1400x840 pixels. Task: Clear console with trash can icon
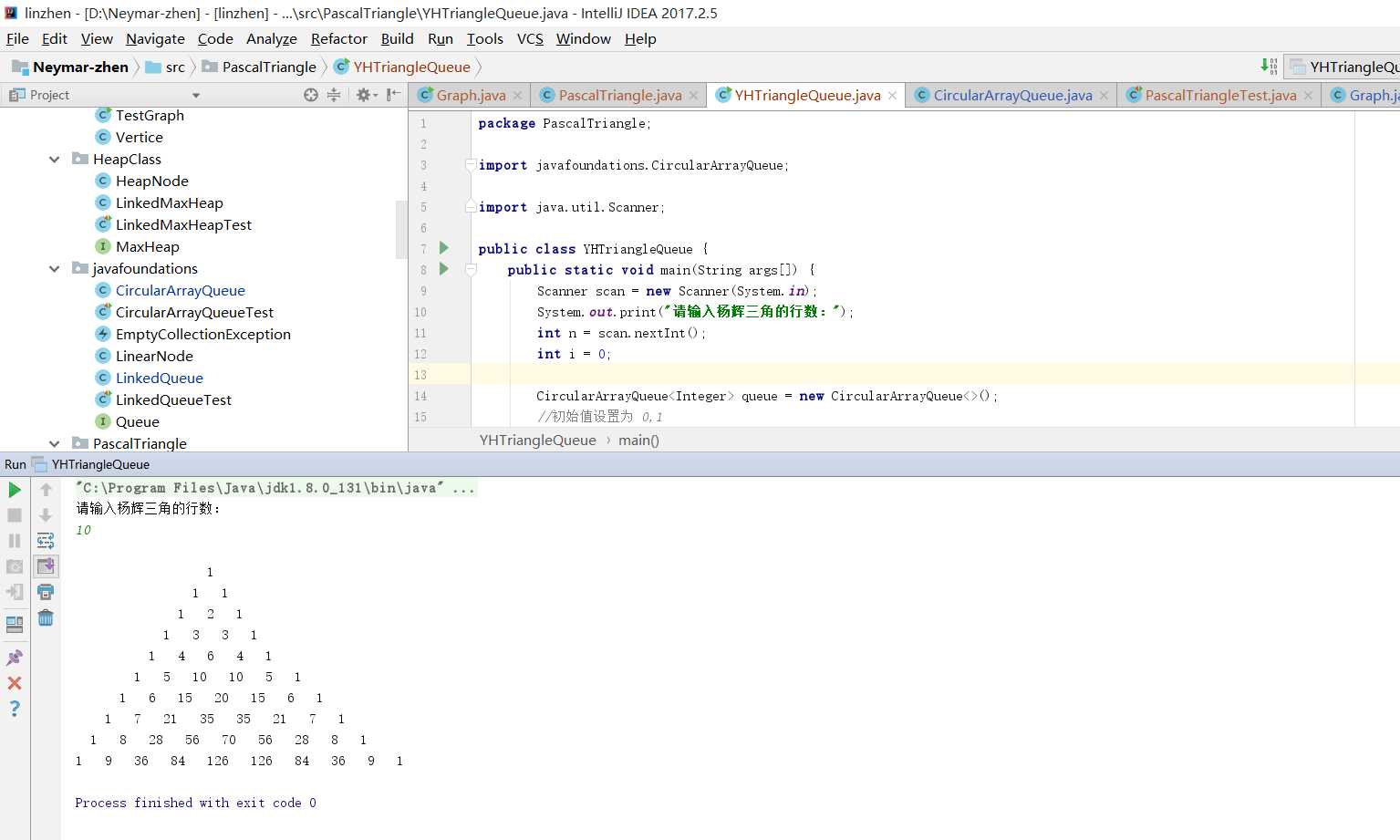[46, 617]
